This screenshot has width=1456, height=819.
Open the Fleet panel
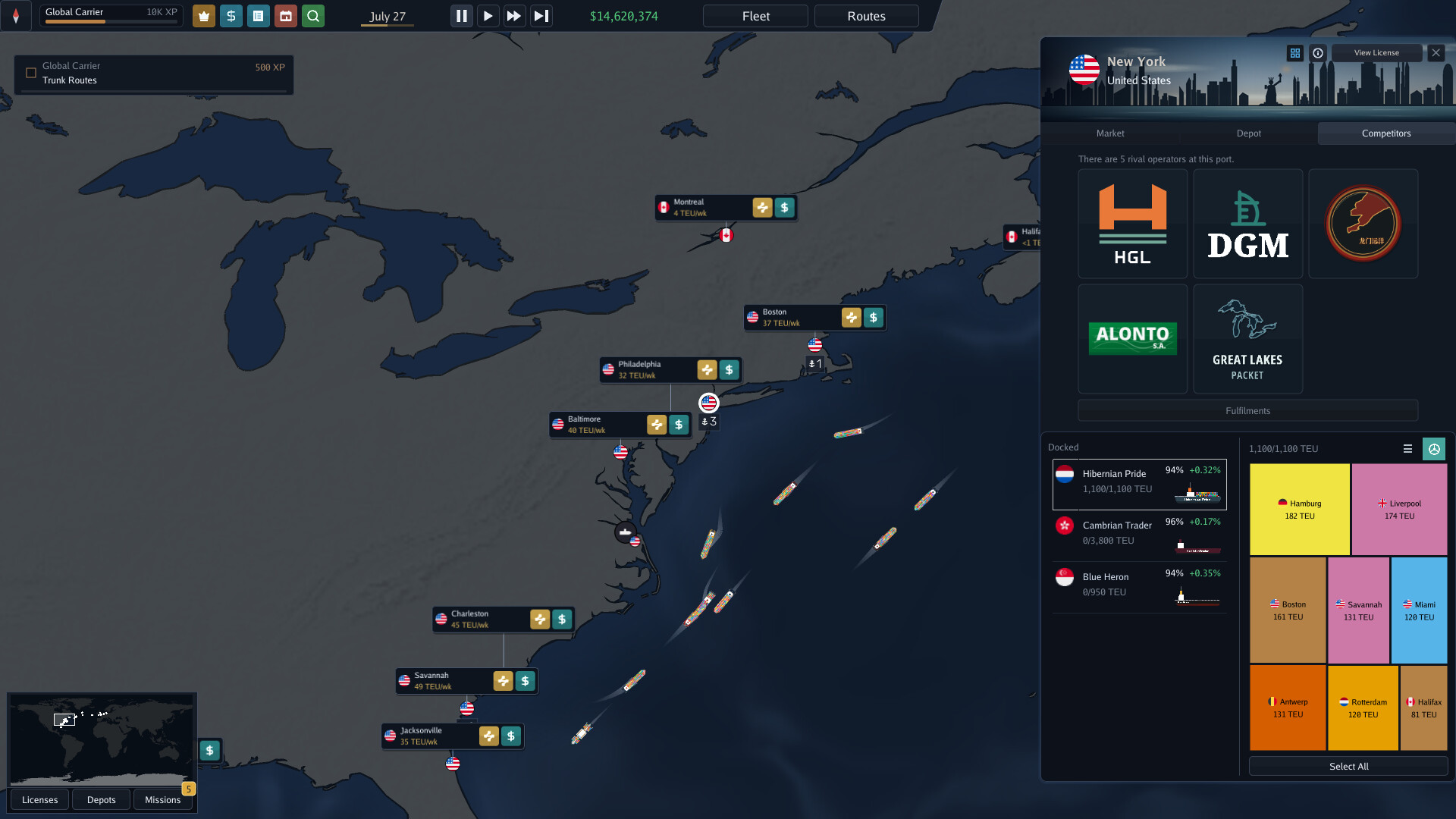[755, 16]
